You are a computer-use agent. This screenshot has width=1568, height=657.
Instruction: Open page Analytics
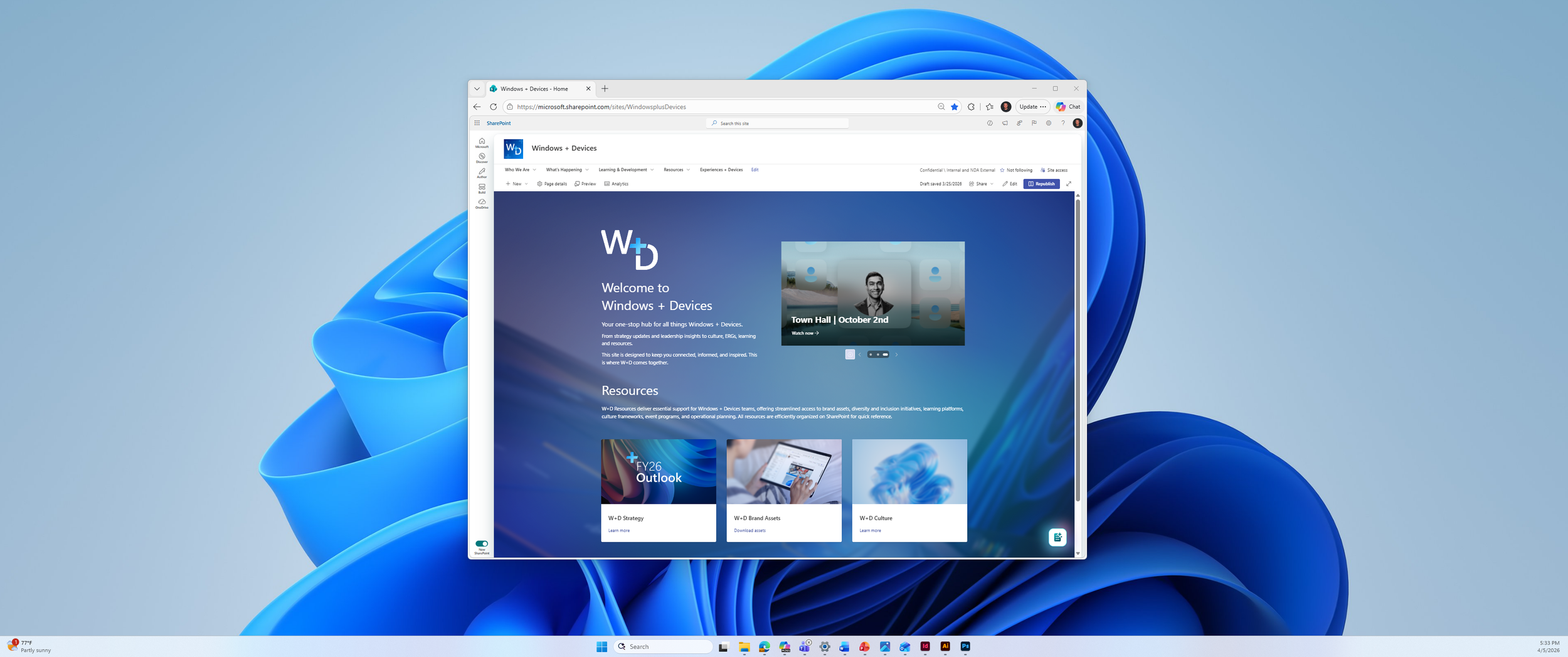pyautogui.click(x=617, y=184)
